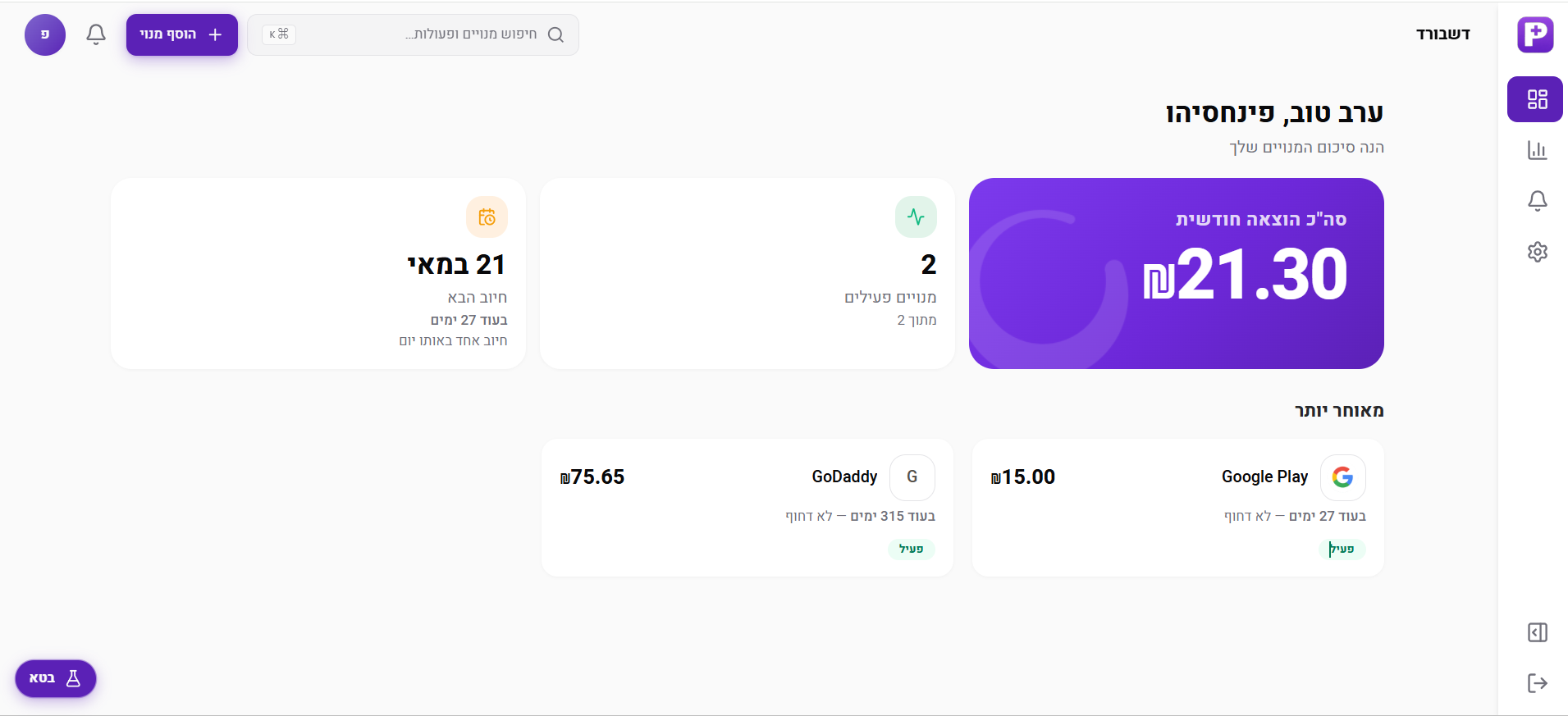Click the pulse icon on the active subscriptions card
The height and width of the screenshot is (716, 1568).
pyautogui.click(x=917, y=216)
